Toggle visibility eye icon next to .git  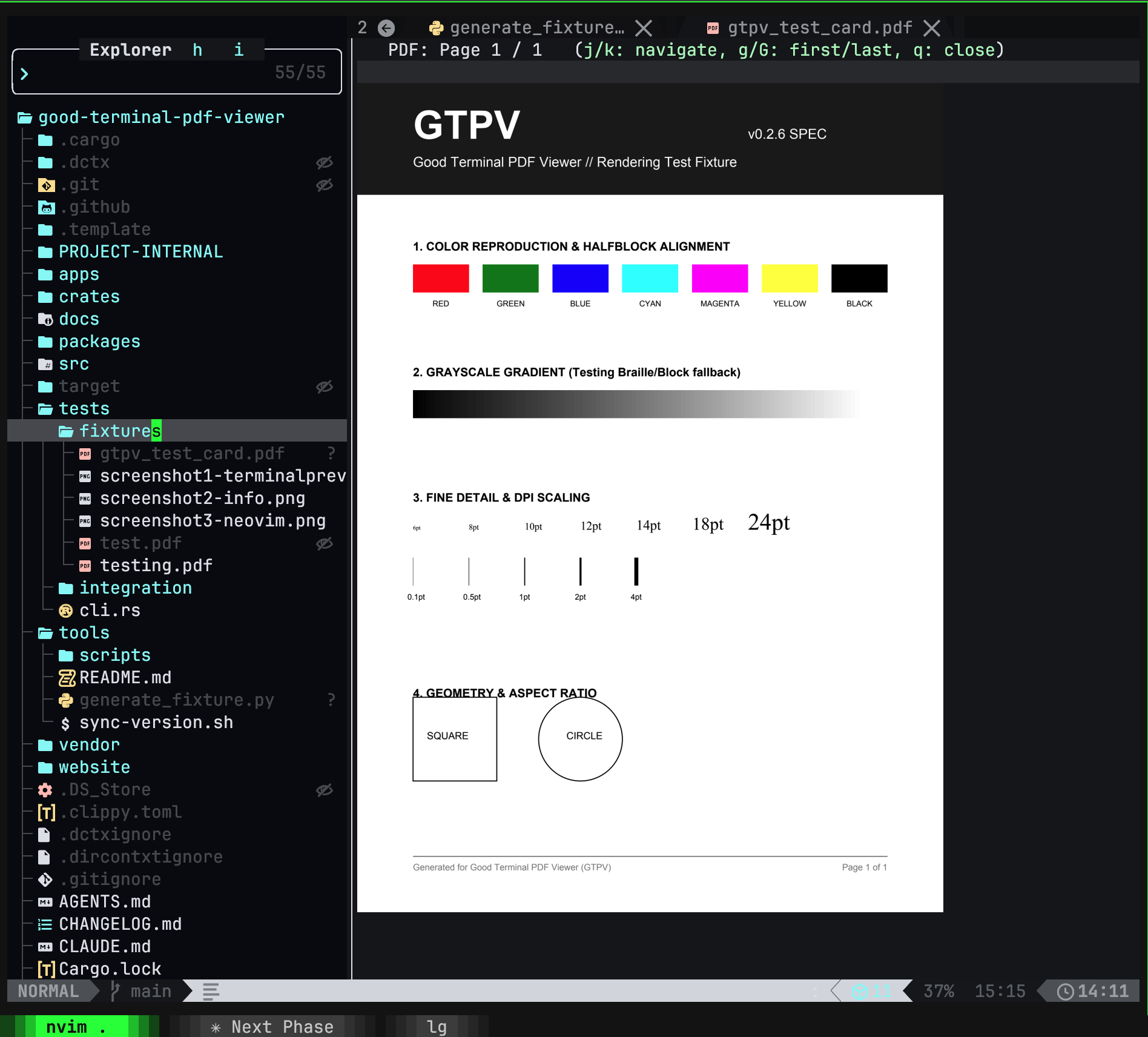(x=325, y=185)
